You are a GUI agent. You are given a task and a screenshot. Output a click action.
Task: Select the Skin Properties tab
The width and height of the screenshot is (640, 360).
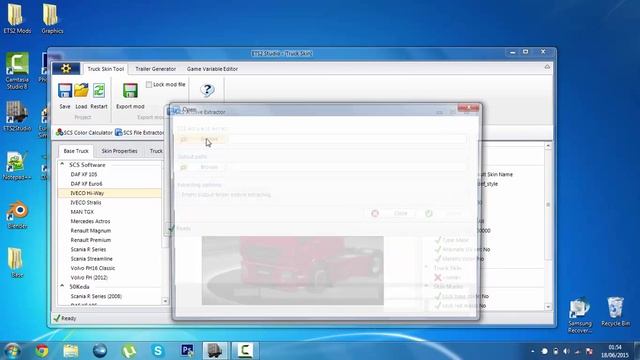click(119, 151)
